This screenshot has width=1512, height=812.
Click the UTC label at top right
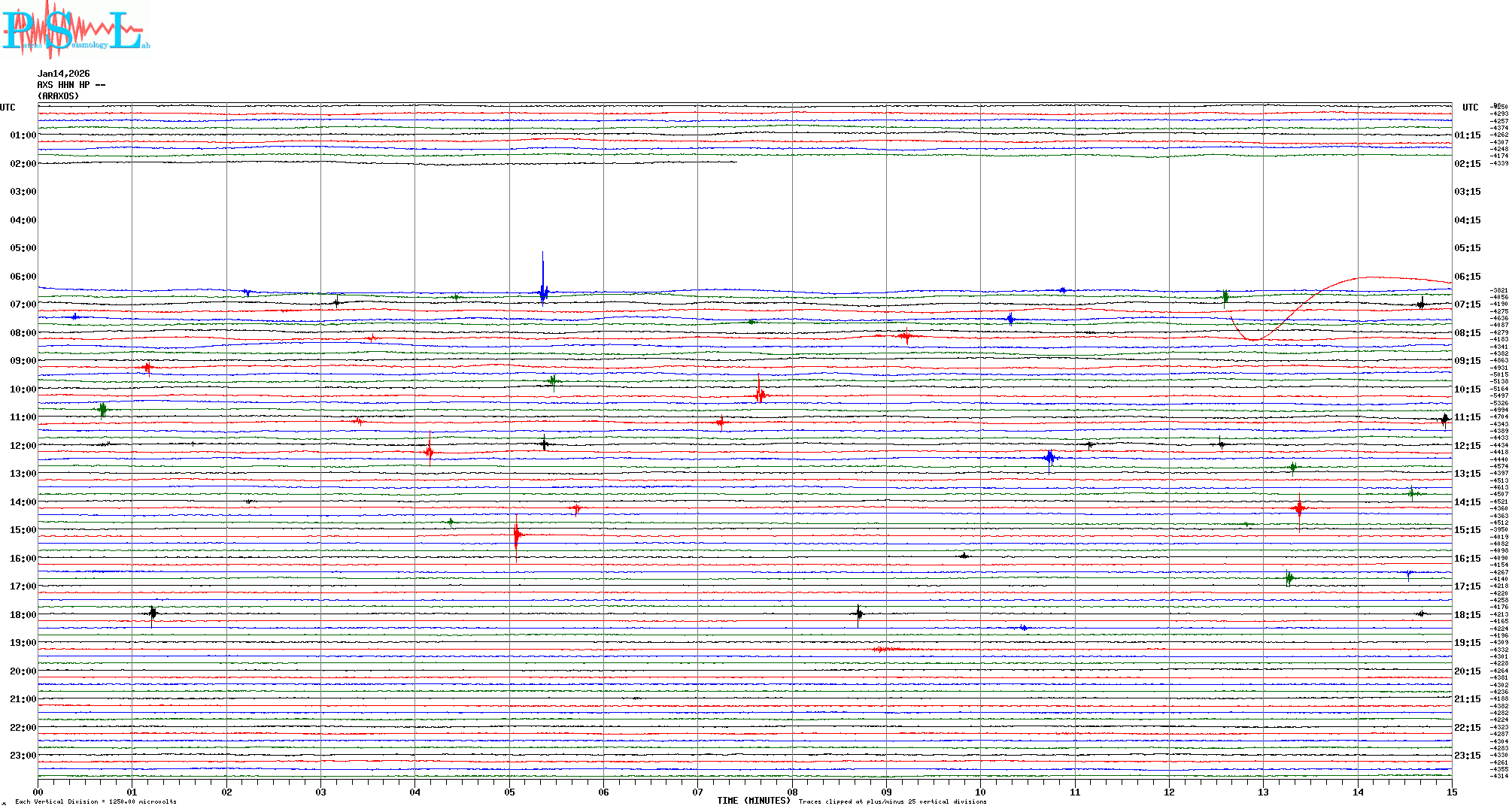[1470, 108]
